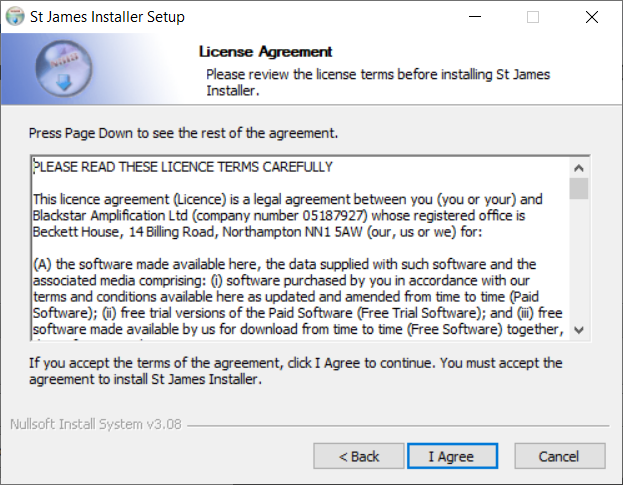Click the "Press Page Down" instruction text

pyautogui.click(x=183, y=132)
